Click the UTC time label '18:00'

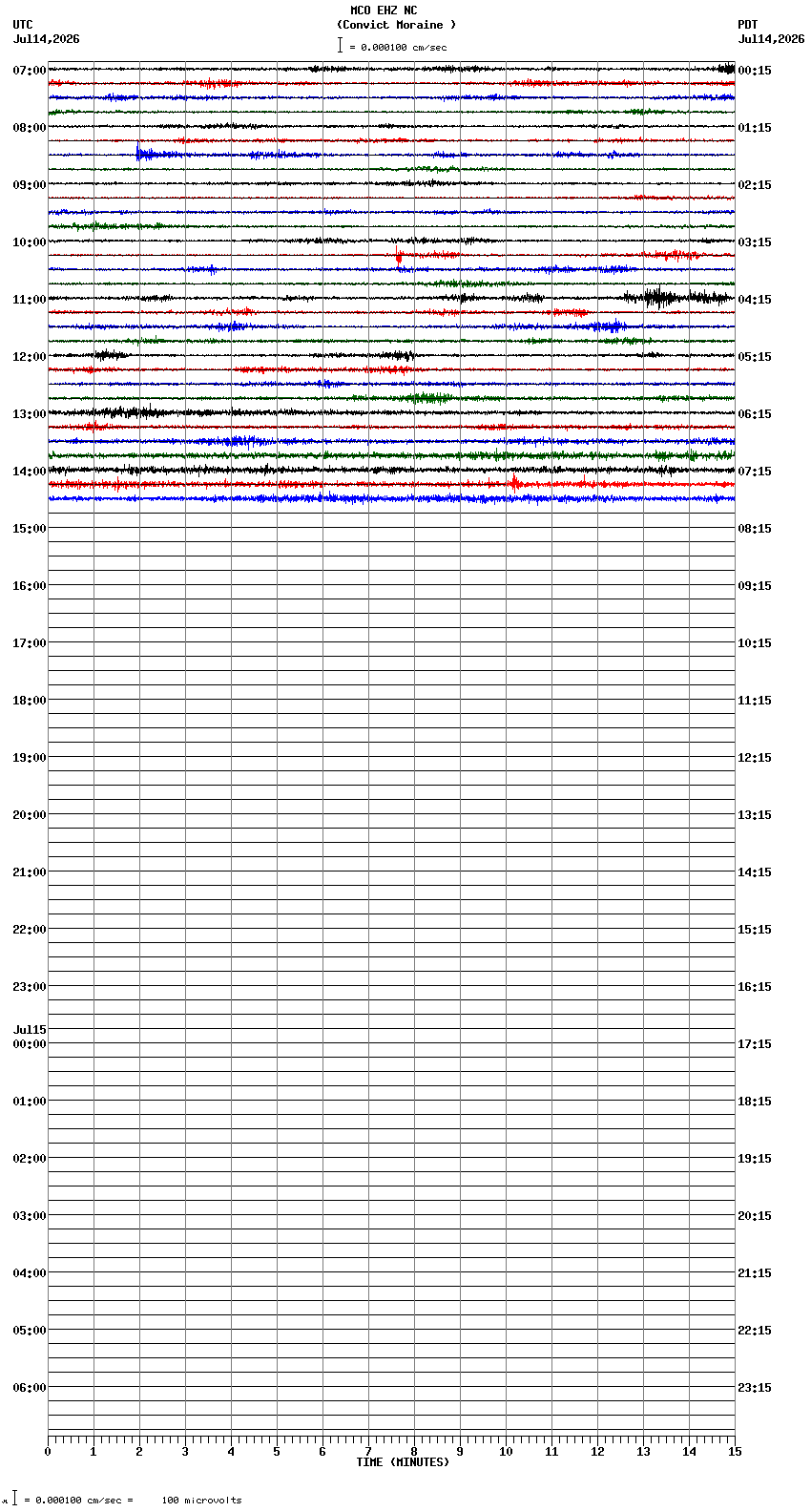pos(30,701)
